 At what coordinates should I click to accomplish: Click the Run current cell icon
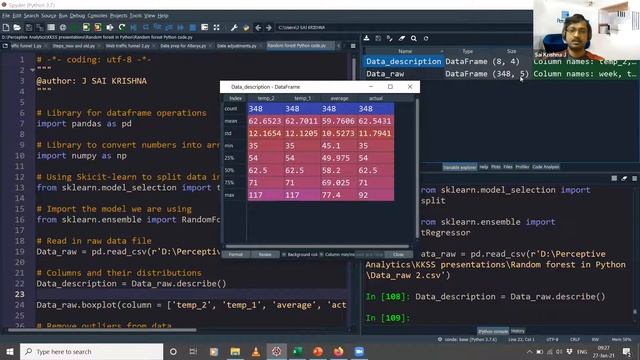pos(86,27)
